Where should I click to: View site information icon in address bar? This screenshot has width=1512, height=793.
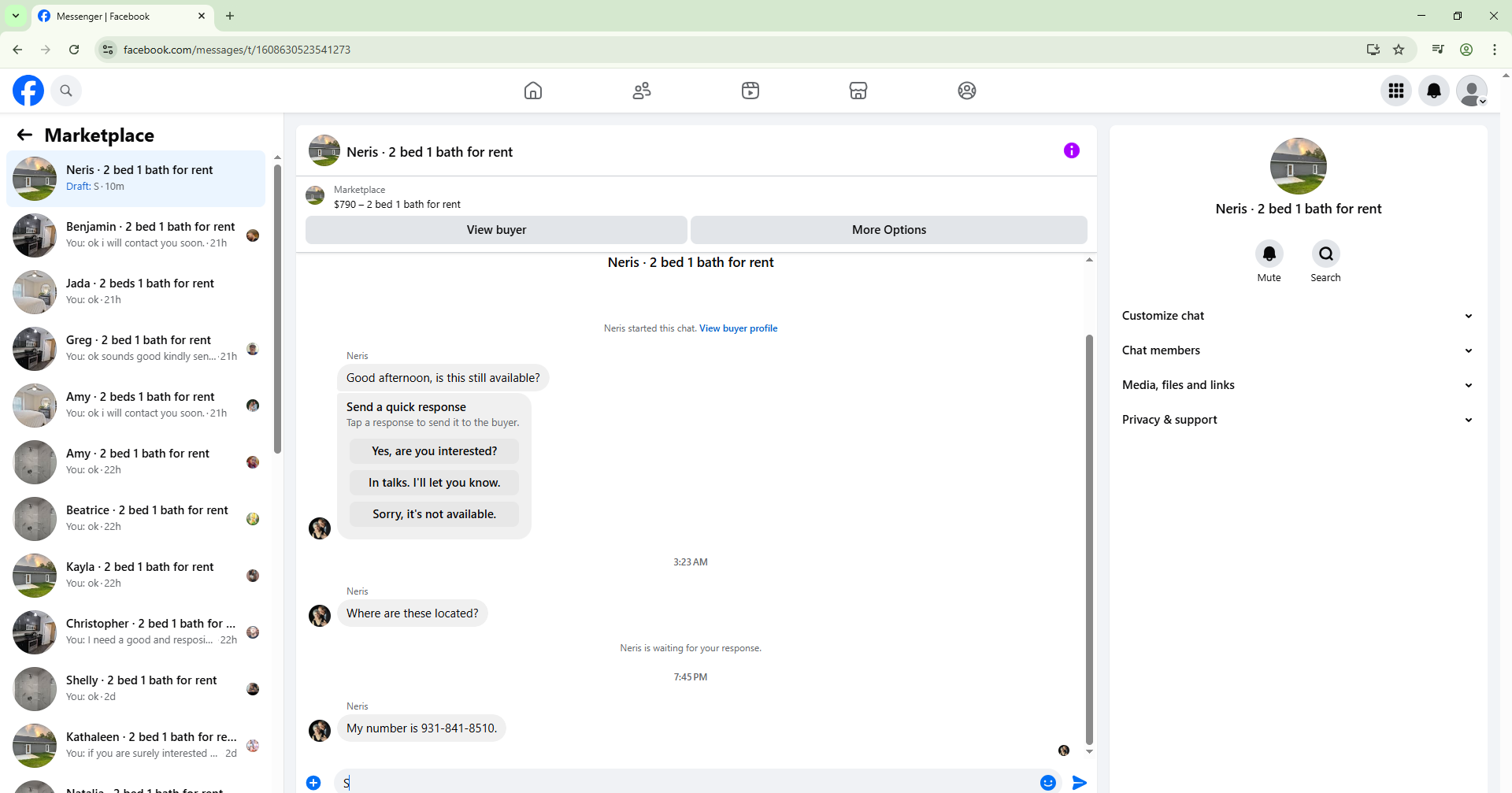[x=108, y=50]
